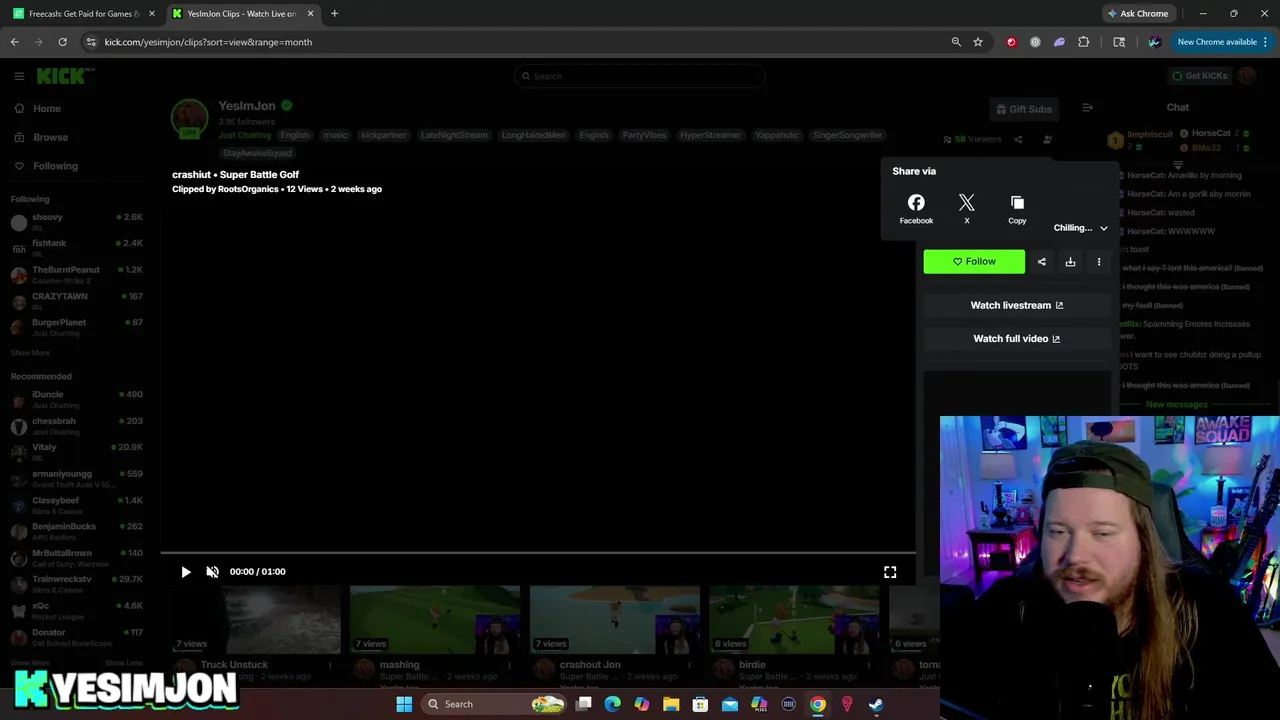Click the New messages notice in chat
Viewport: 1280px width, 720px height.
1177,405
